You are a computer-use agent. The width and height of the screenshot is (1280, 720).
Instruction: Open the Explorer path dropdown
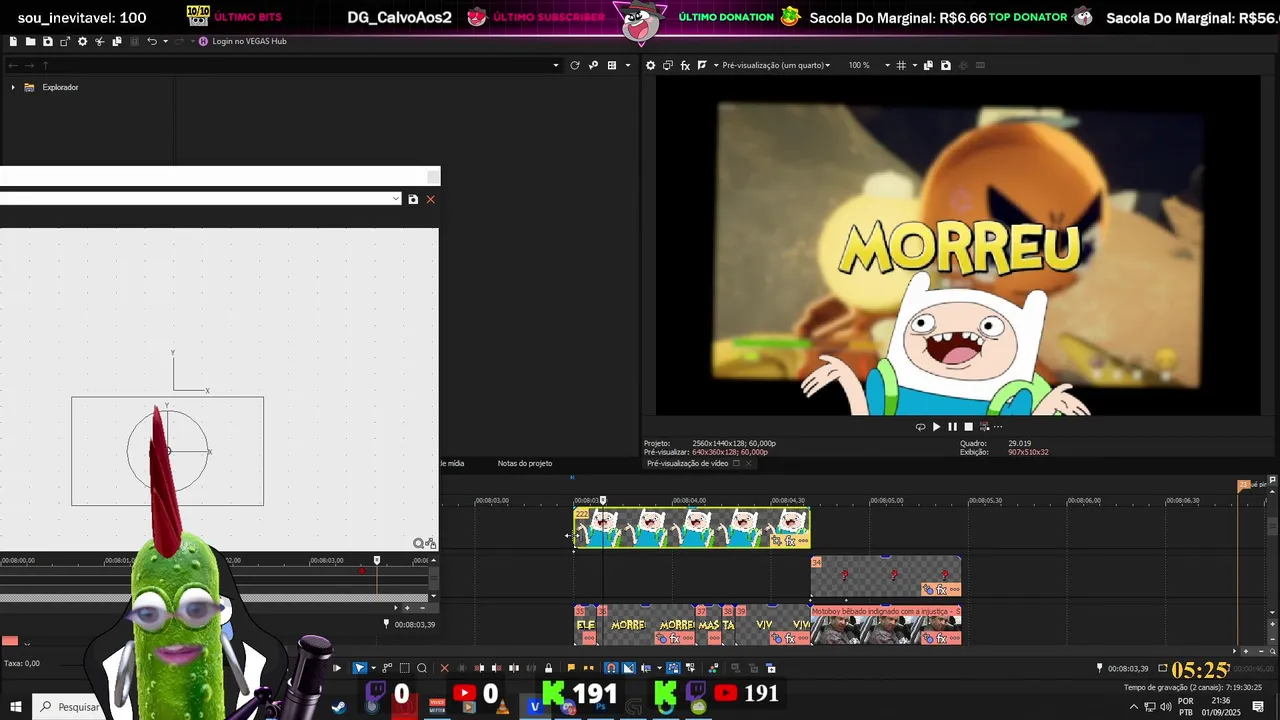[556, 65]
